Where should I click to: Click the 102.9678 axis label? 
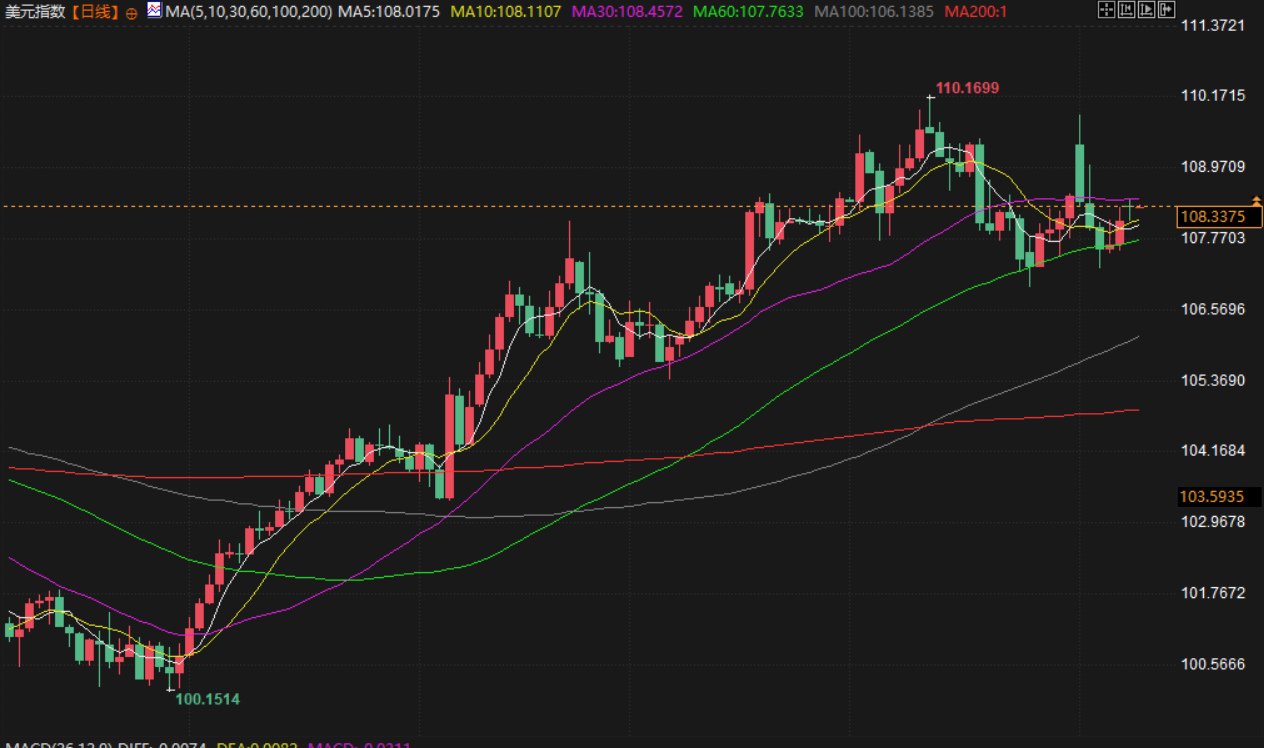click(1213, 522)
